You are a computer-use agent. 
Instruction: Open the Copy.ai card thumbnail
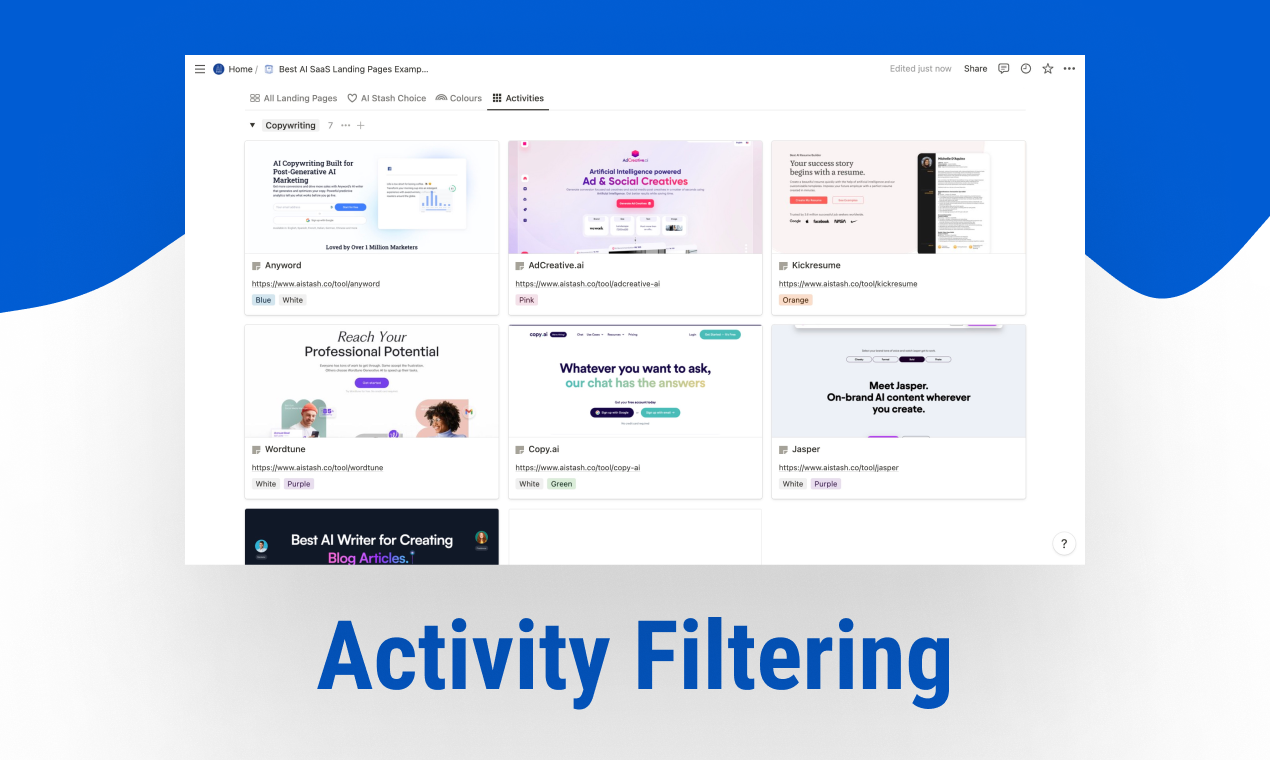coord(635,381)
